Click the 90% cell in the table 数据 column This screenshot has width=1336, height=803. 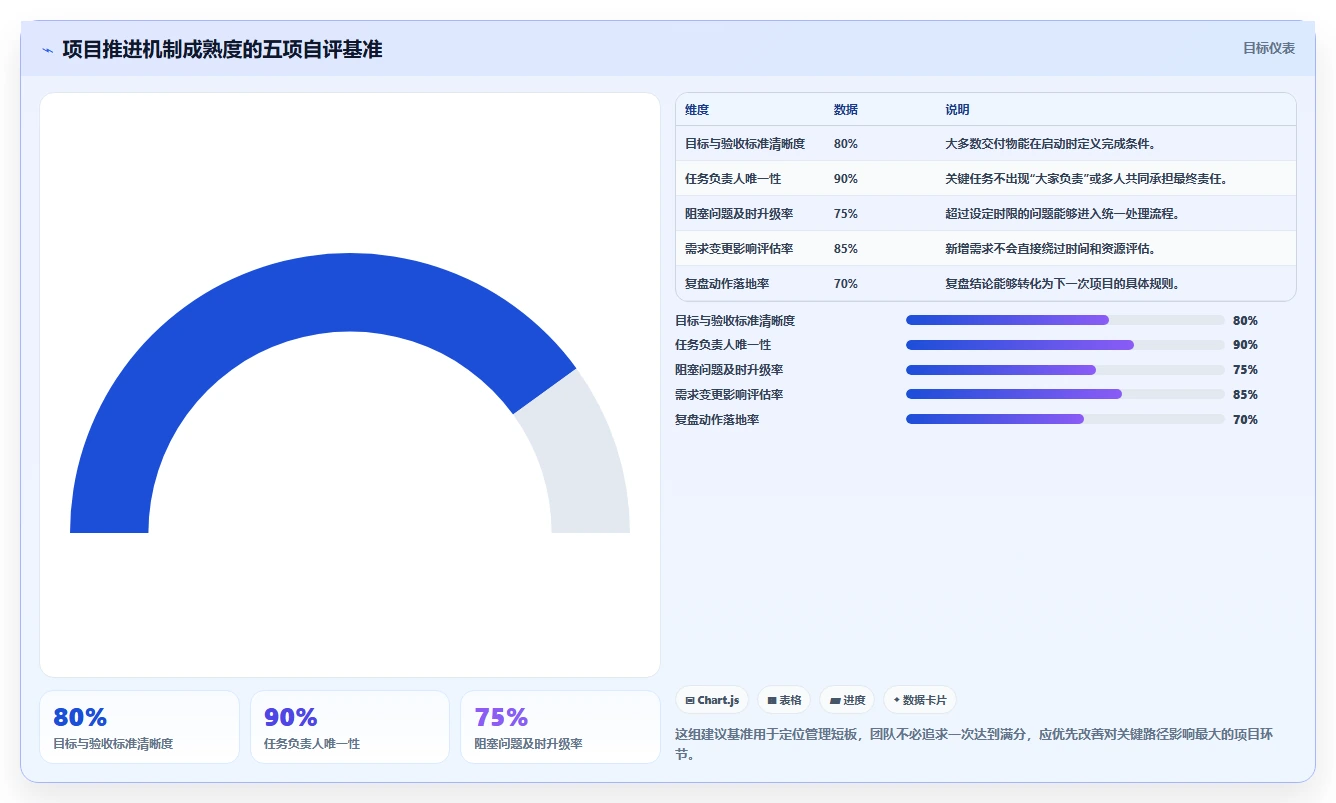click(x=846, y=179)
